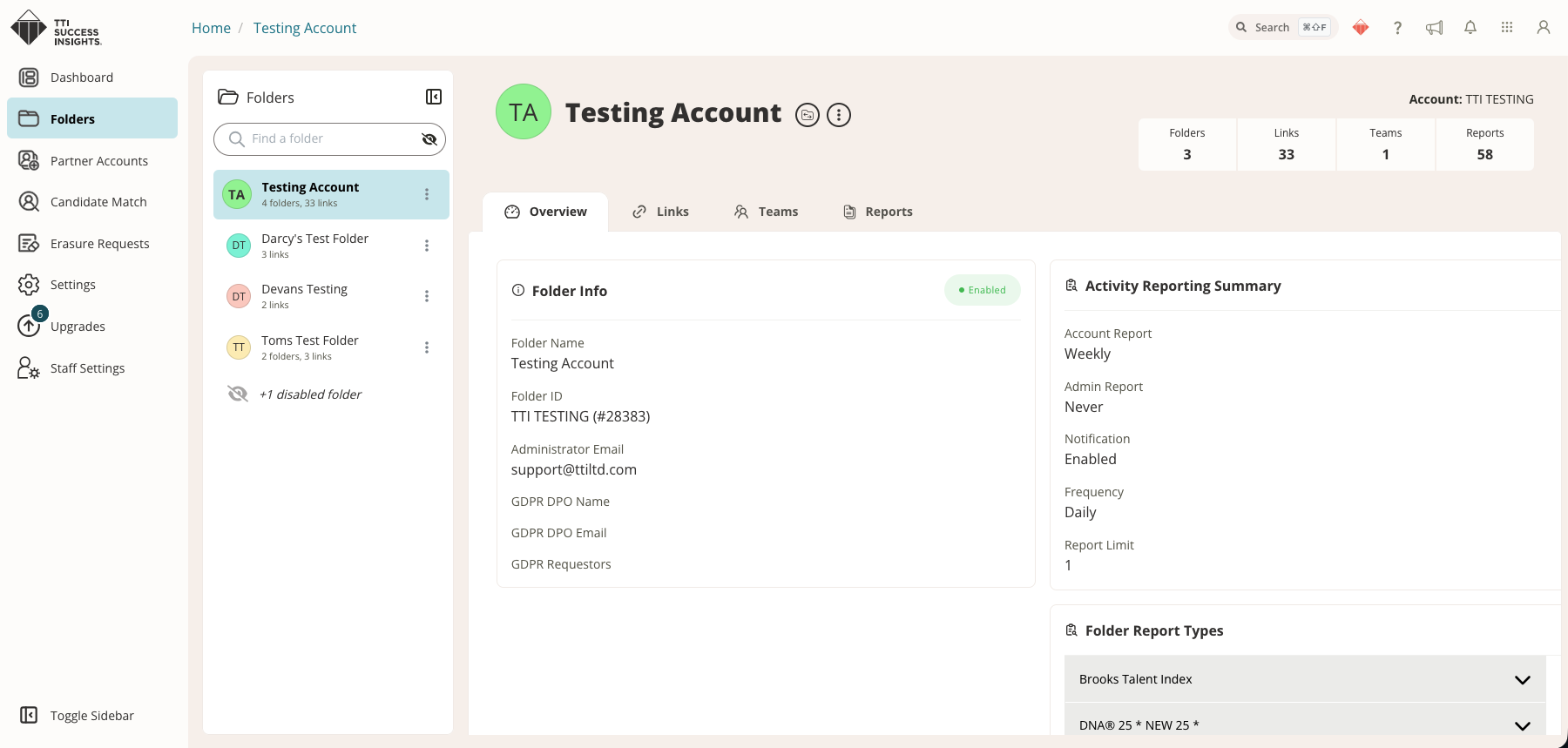Click the Home breadcrumb link
This screenshot has height=748, width=1568.
[211, 28]
